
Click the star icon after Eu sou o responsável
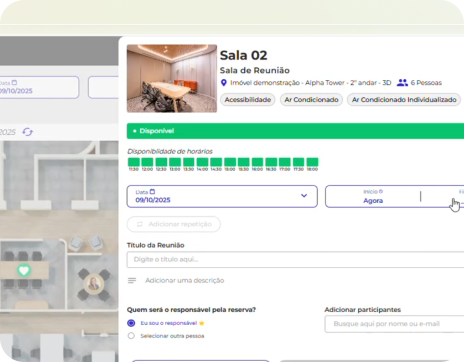(x=202, y=323)
